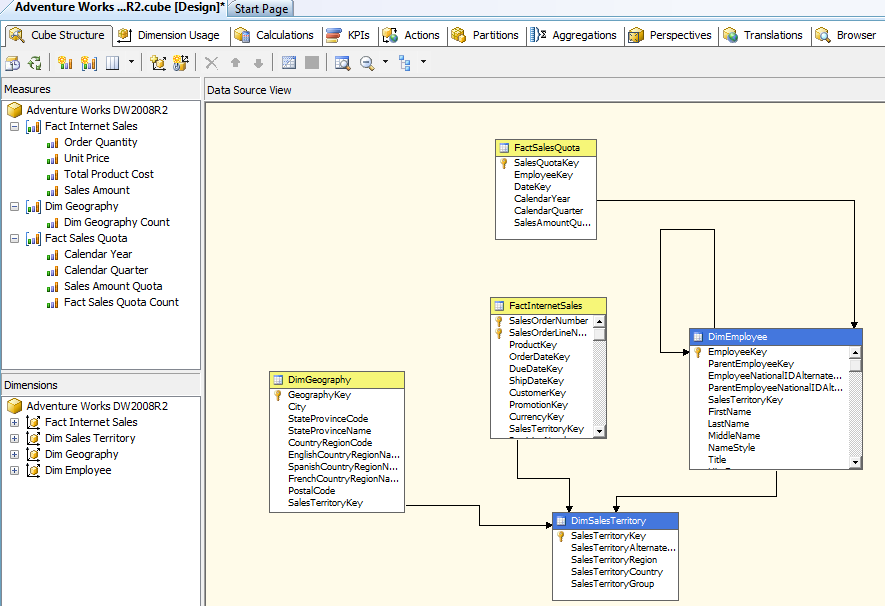Collapse the Dim Geography measure group
The width and height of the screenshot is (885, 606).
click(15, 207)
